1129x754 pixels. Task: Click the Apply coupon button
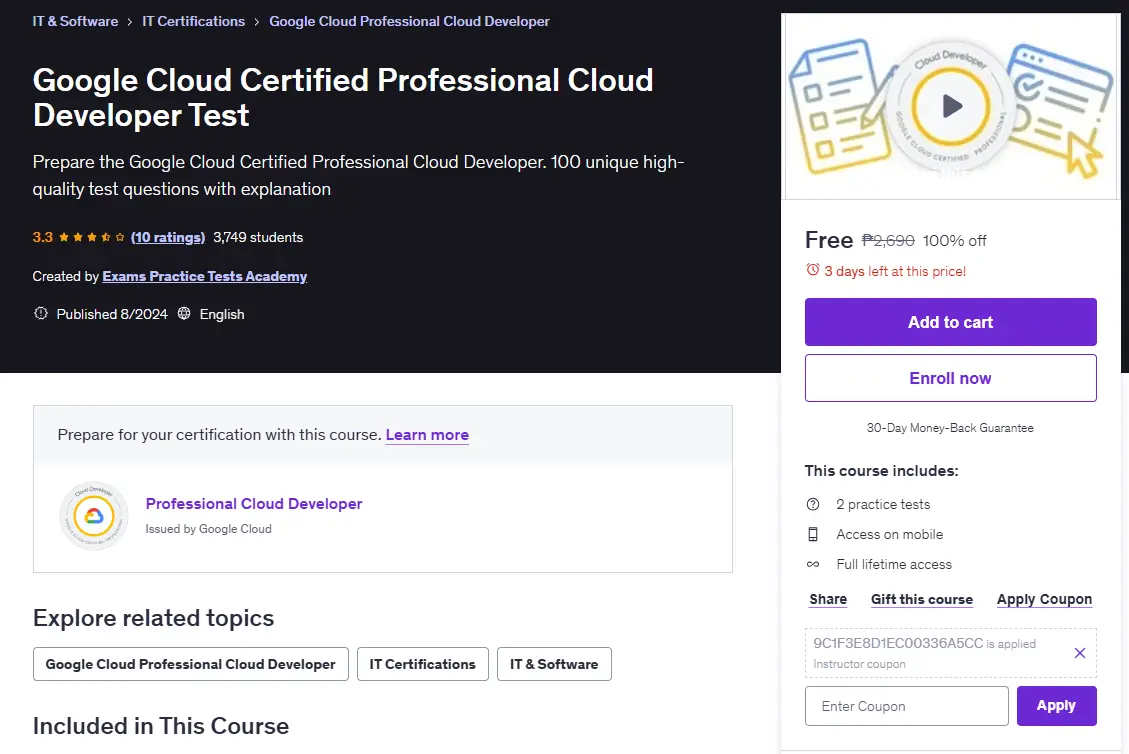click(1056, 706)
